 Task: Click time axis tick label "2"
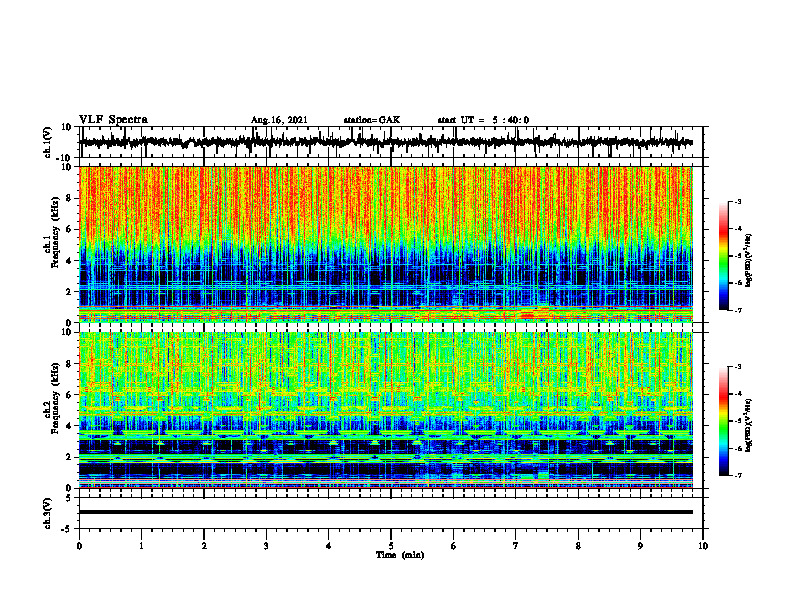coord(204,546)
